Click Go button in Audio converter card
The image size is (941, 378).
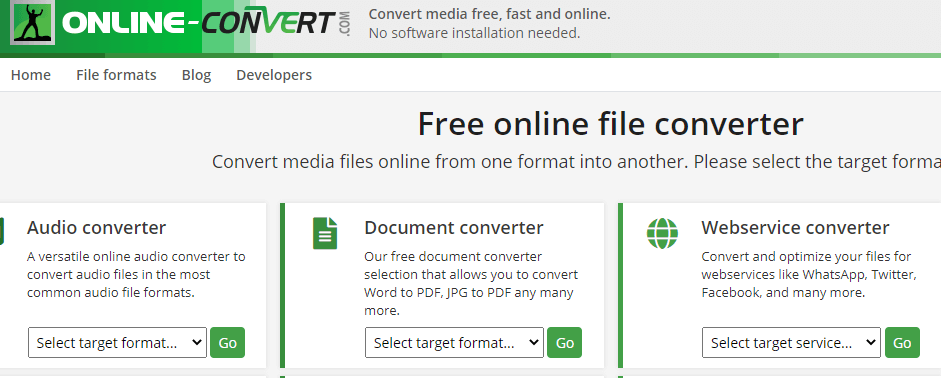(x=227, y=343)
